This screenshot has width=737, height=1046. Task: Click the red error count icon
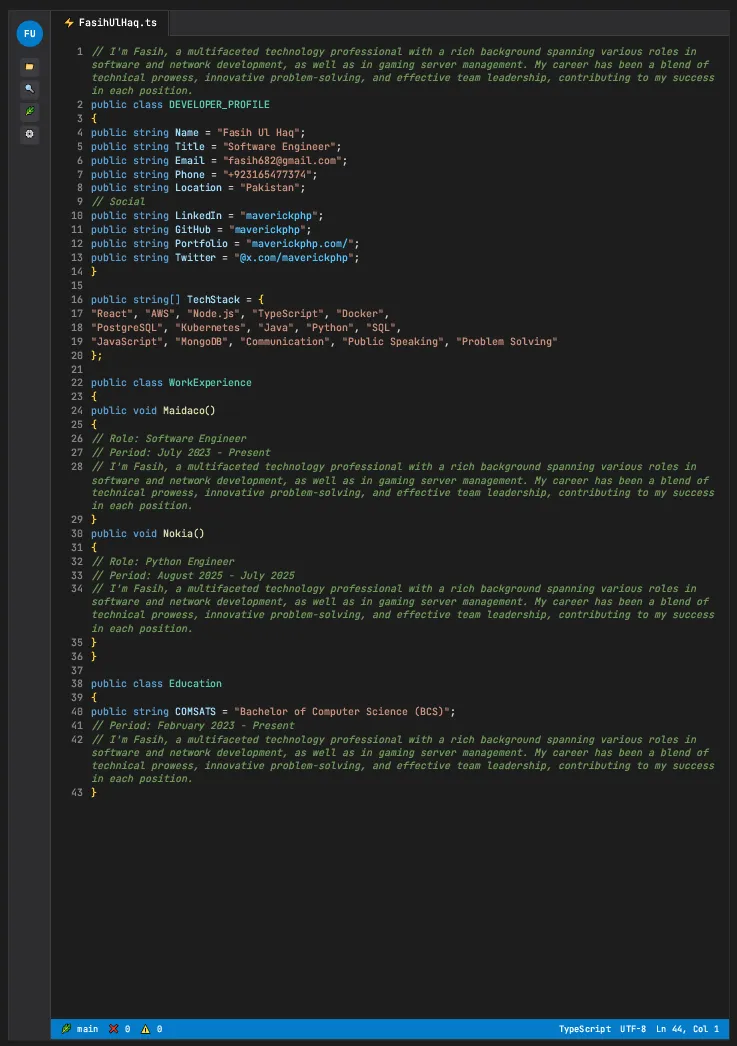tap(114, 1028)
